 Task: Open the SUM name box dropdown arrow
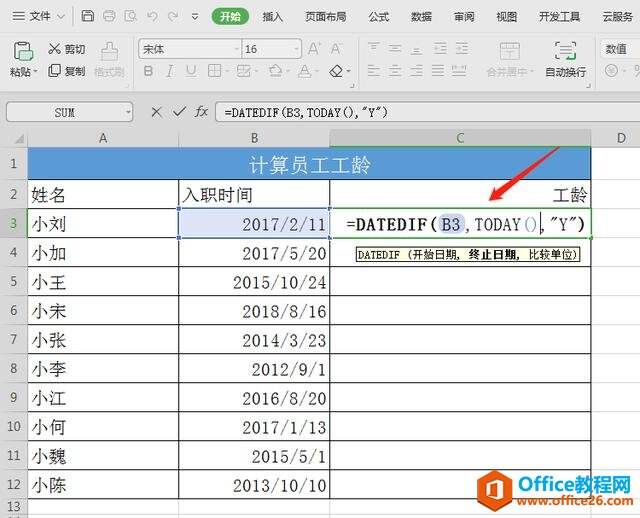128,112
